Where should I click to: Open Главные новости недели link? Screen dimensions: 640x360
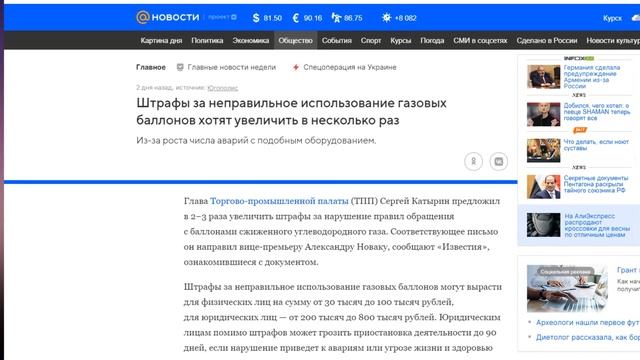click(227, 67)
